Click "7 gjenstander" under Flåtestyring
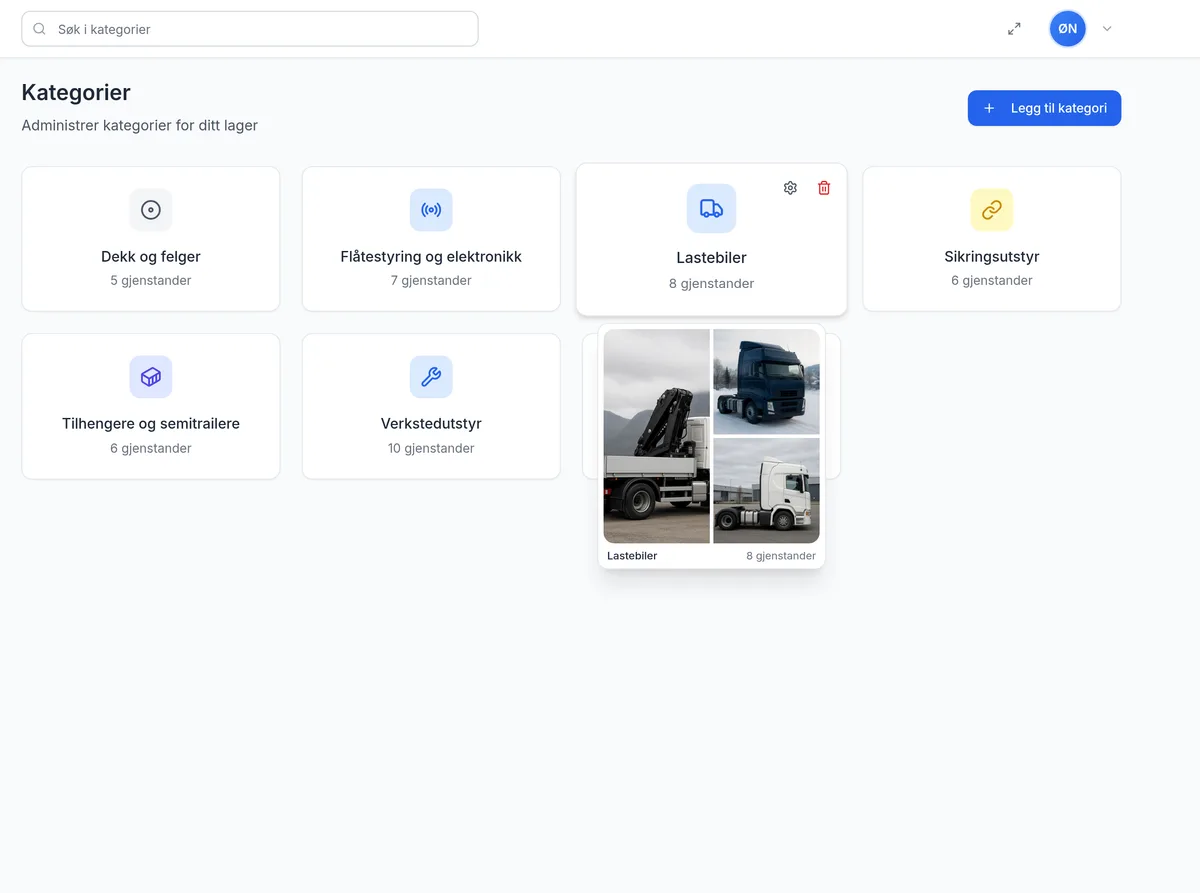Viewport: 1200px width, 893px height. 431,281
